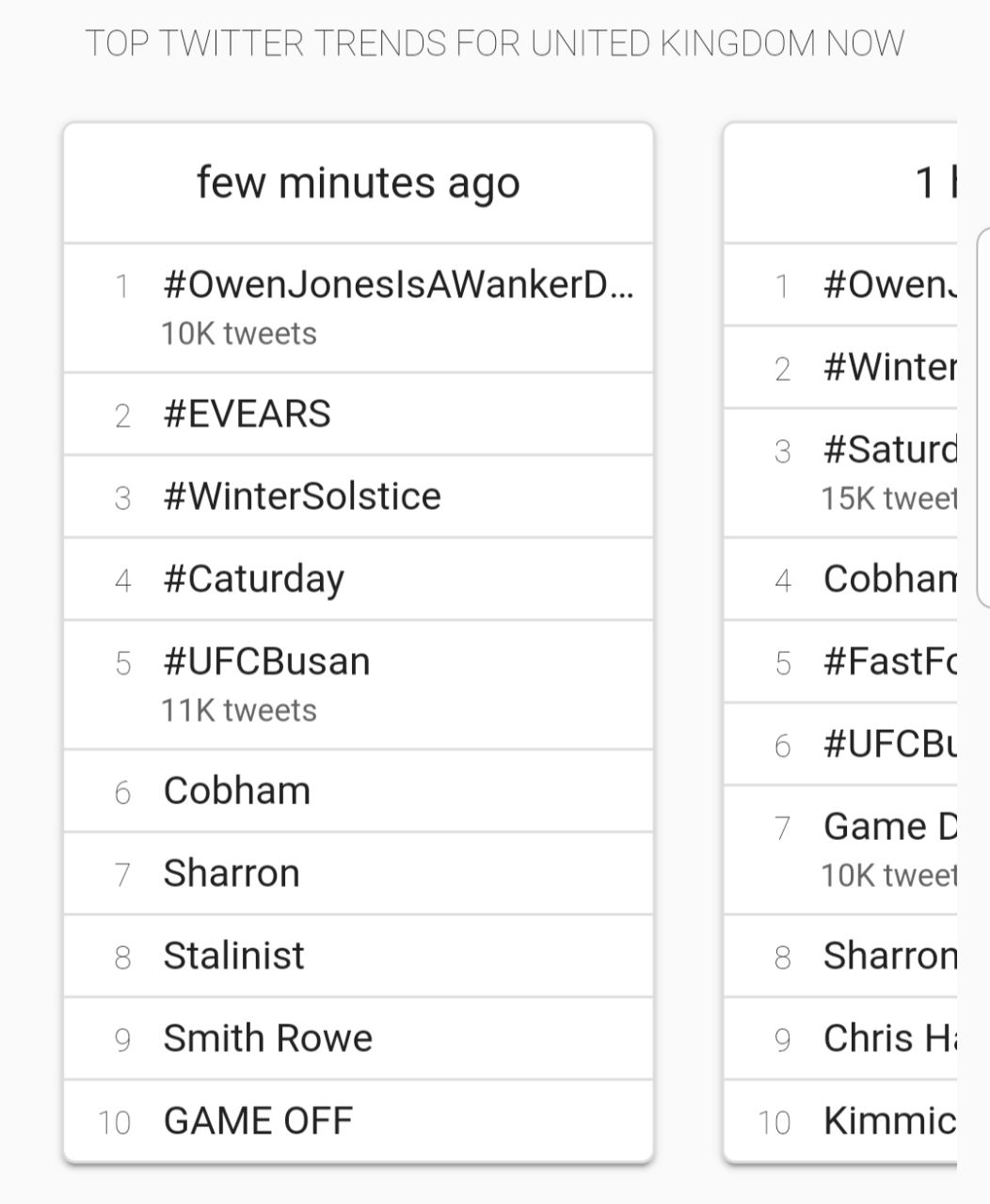The image size is (990, 1204).
Task: Select the Stalinist trend
Action: coord(233,957)
